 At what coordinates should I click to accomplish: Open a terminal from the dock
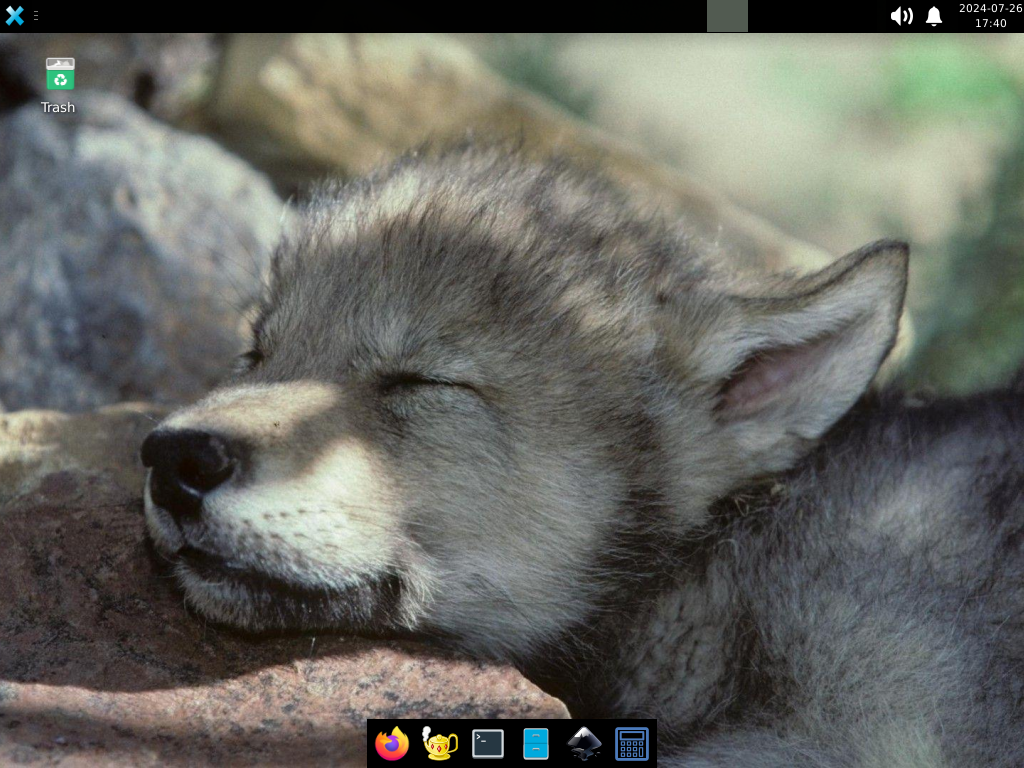(x=487, y=743)
